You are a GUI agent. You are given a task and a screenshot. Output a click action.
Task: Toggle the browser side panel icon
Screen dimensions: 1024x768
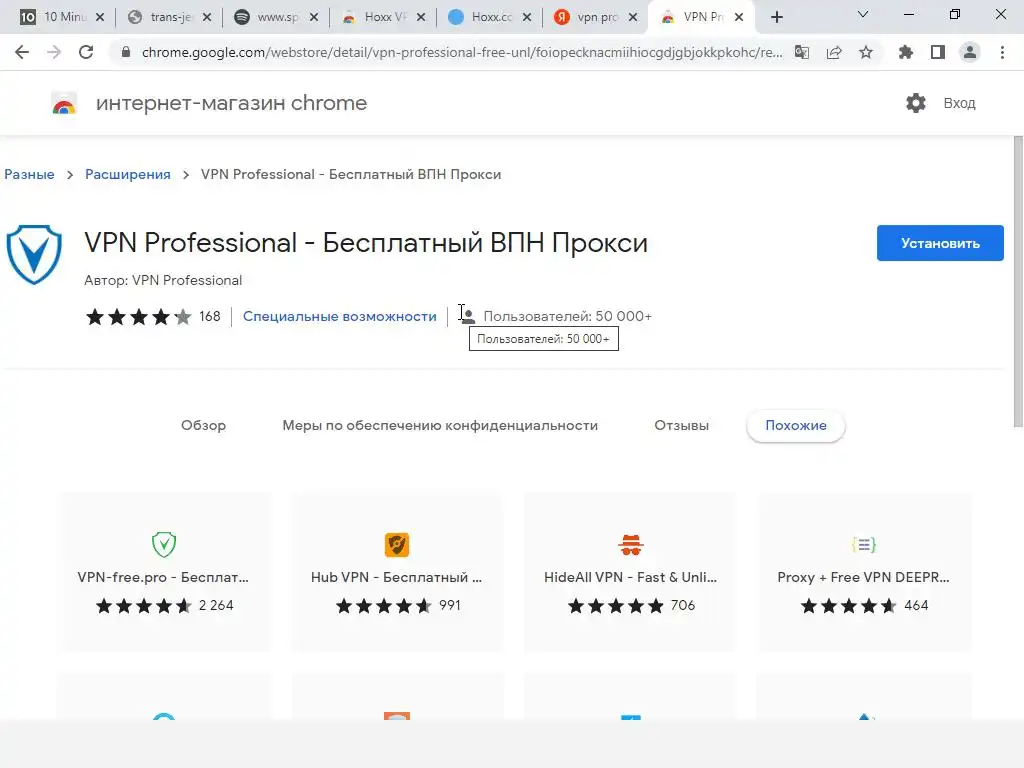(x=938, y=52)
